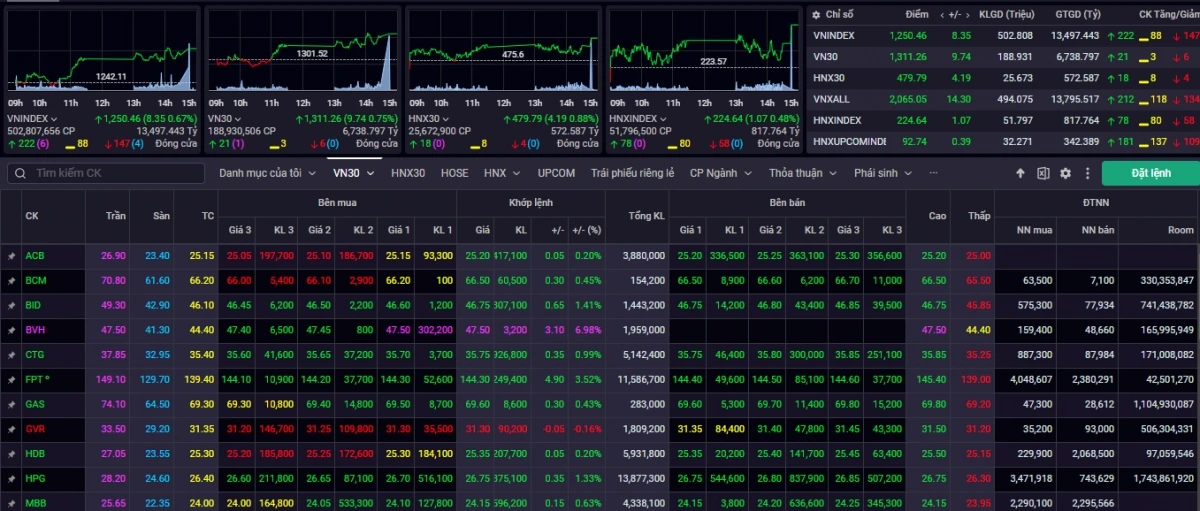Open the price board settings gear
1200x511 pixels.
point(1065,173)
